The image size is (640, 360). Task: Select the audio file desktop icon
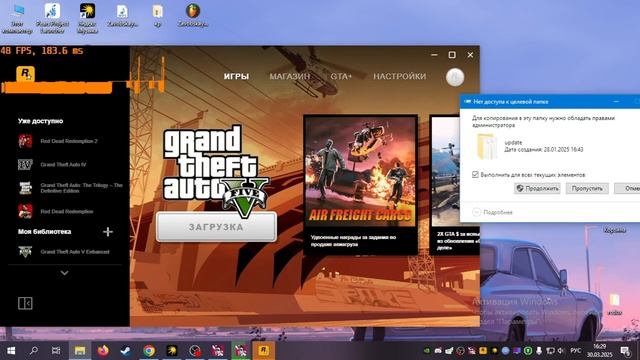tap(122, 16)
